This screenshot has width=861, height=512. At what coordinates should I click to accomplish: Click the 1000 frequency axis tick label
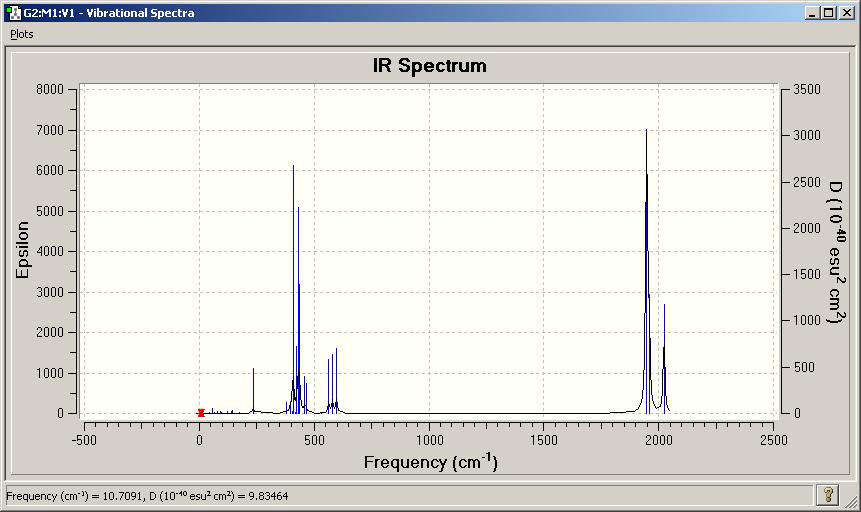tap(429, 440)
